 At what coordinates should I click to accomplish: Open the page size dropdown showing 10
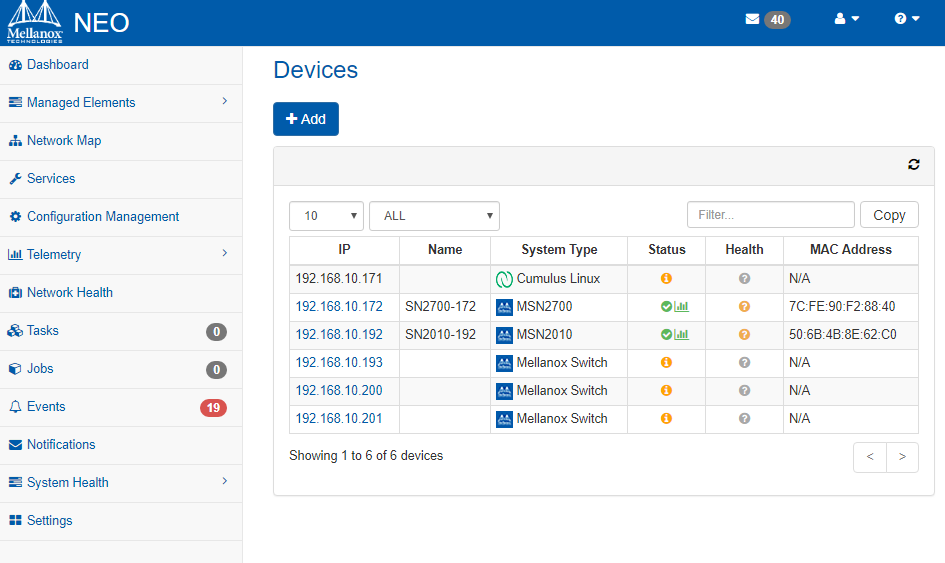326,216
